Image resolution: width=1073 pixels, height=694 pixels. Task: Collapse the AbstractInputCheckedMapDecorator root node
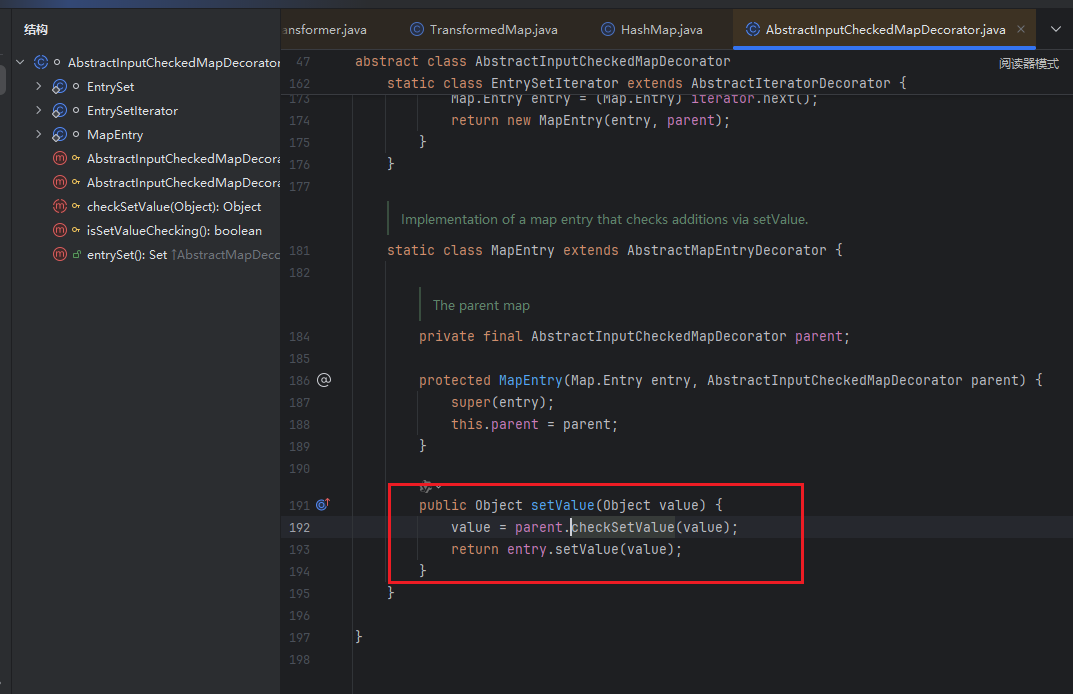pos(20,62)
